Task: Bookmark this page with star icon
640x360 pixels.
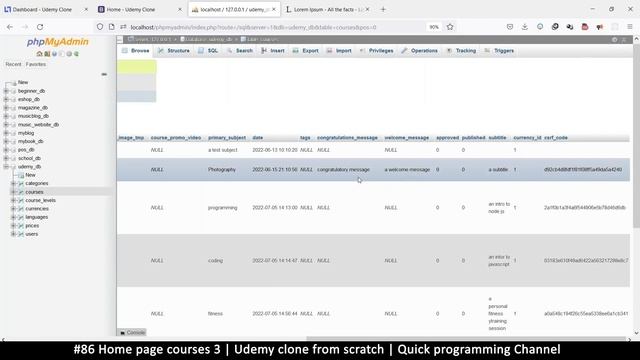Action: [450, 27]
